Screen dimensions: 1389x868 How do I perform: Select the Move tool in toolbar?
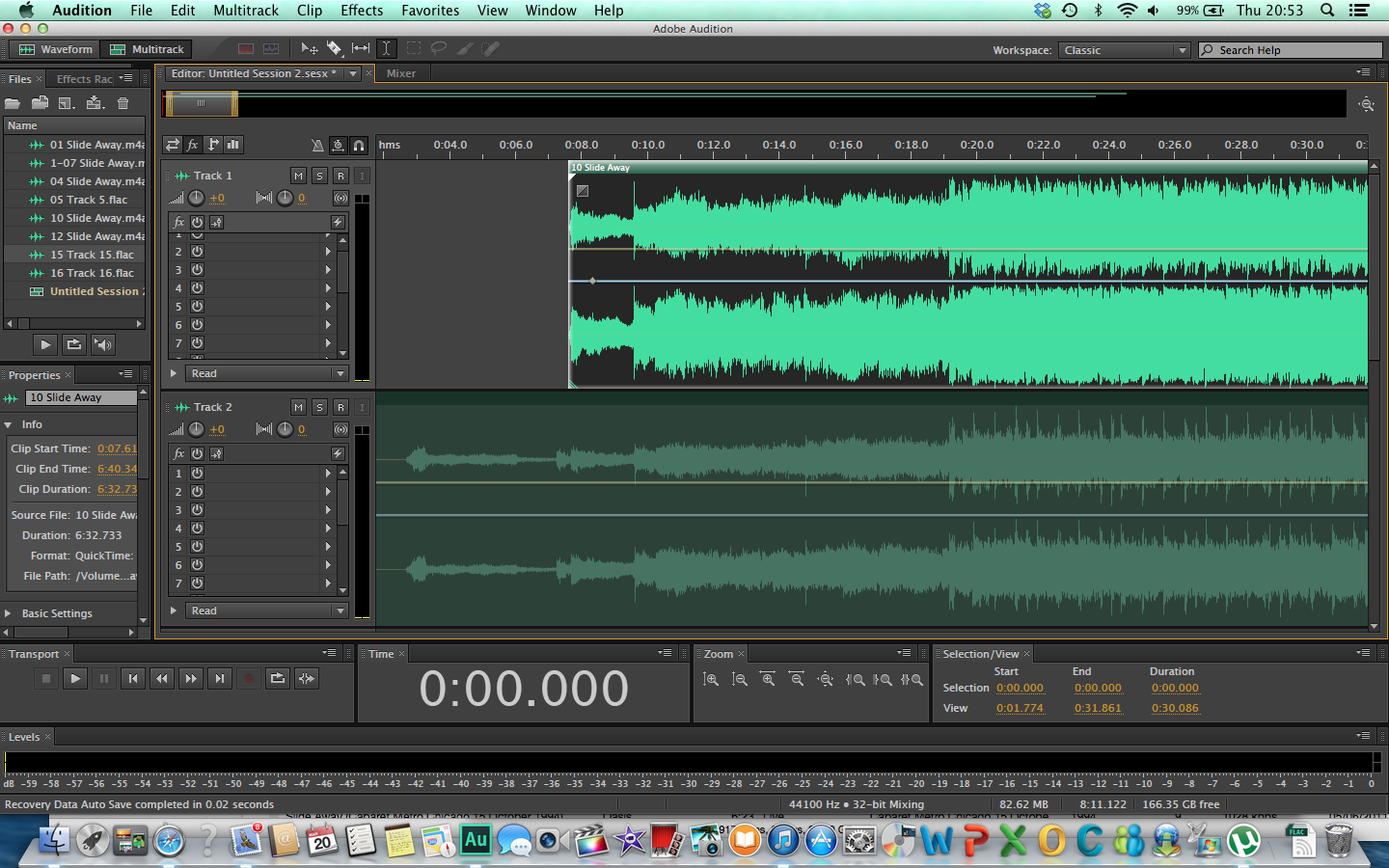pyautogui.click(x=310, y=48)
